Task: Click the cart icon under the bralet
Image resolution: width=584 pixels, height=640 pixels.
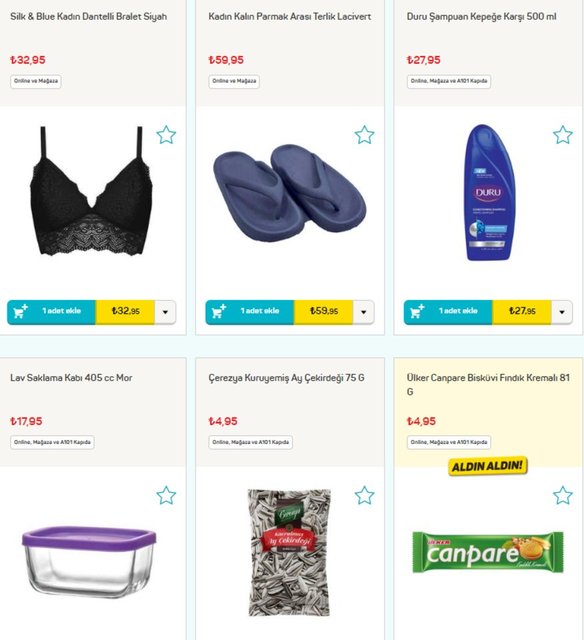Action: pos(20,311)
